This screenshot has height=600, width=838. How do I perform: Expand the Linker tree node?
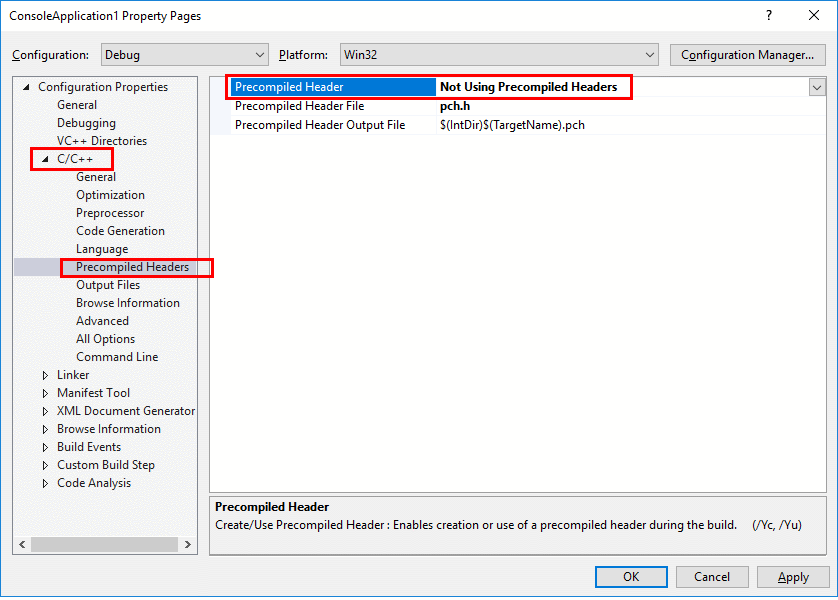(x=44, y=374)
